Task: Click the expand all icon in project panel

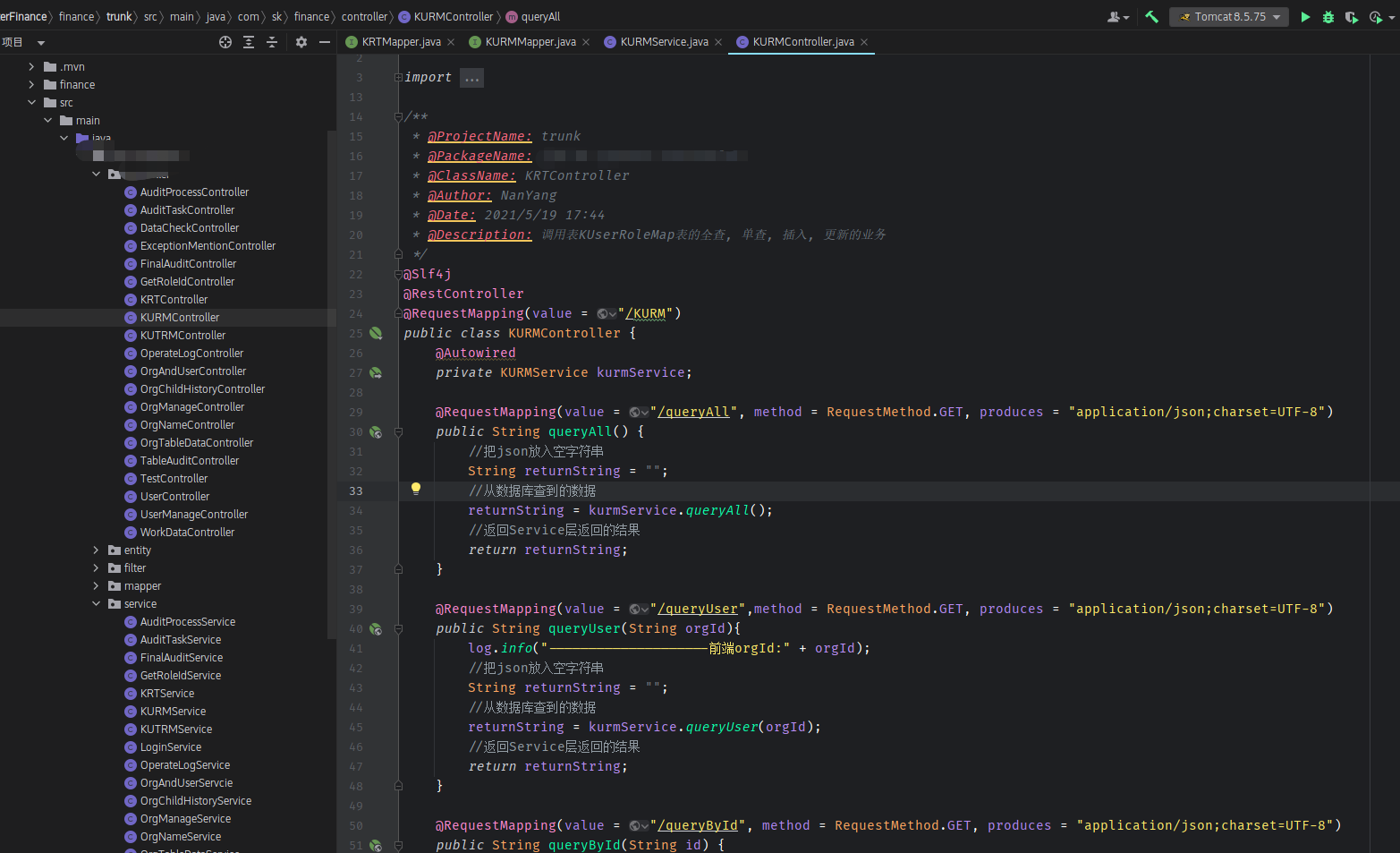Action: tap(249, 42)
